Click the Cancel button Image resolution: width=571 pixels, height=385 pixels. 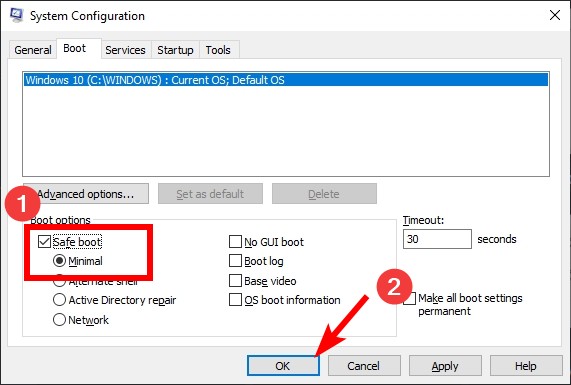coord(364,366)
